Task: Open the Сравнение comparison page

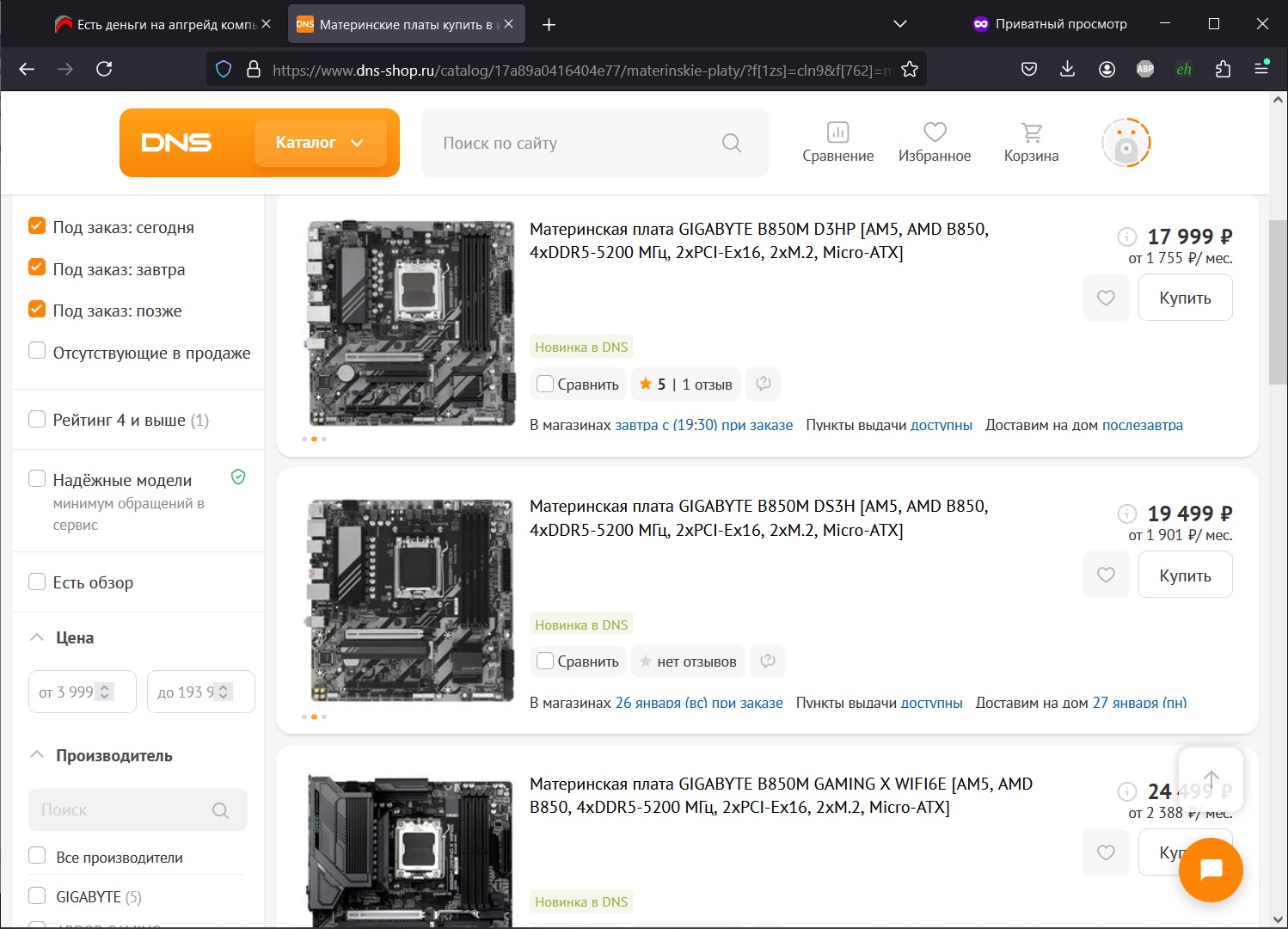Action: pyautogui.click(x=838, y=143)
